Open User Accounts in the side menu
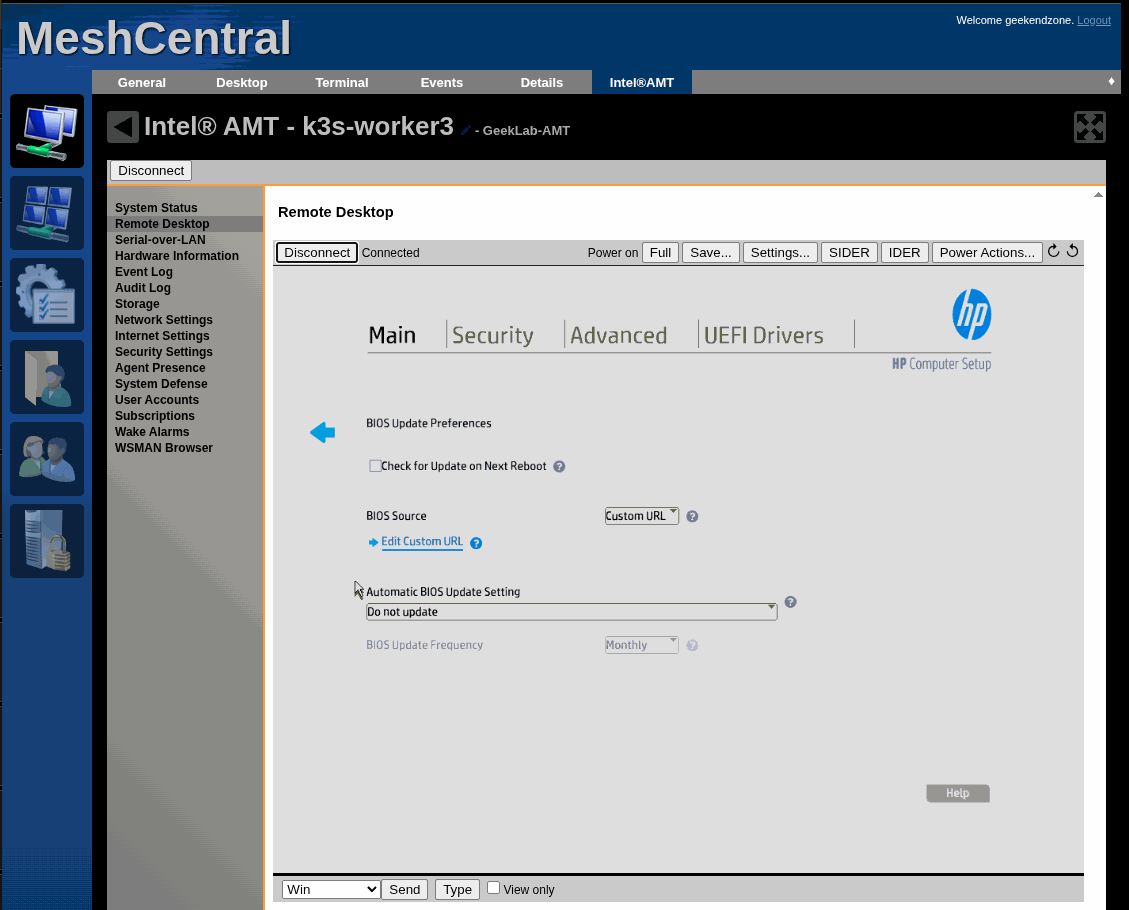The width and height of the screenshot is (1129, 910). click(156, 400)
